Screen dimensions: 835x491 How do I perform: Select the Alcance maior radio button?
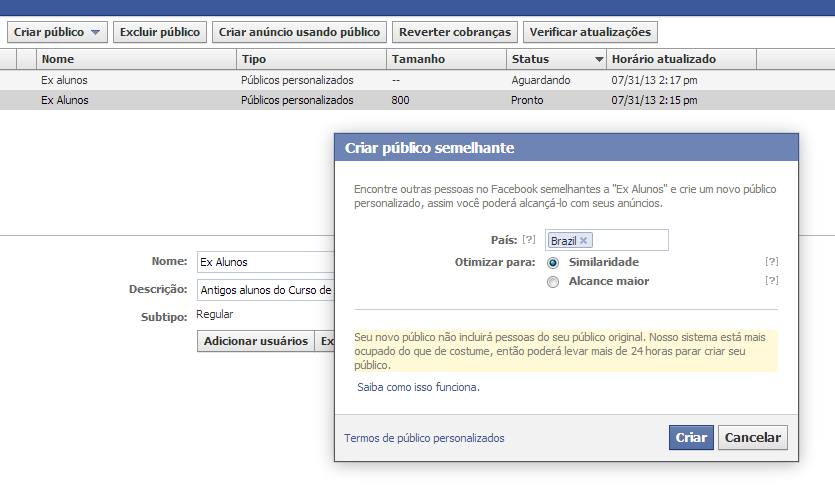click(x=553, y=282)
